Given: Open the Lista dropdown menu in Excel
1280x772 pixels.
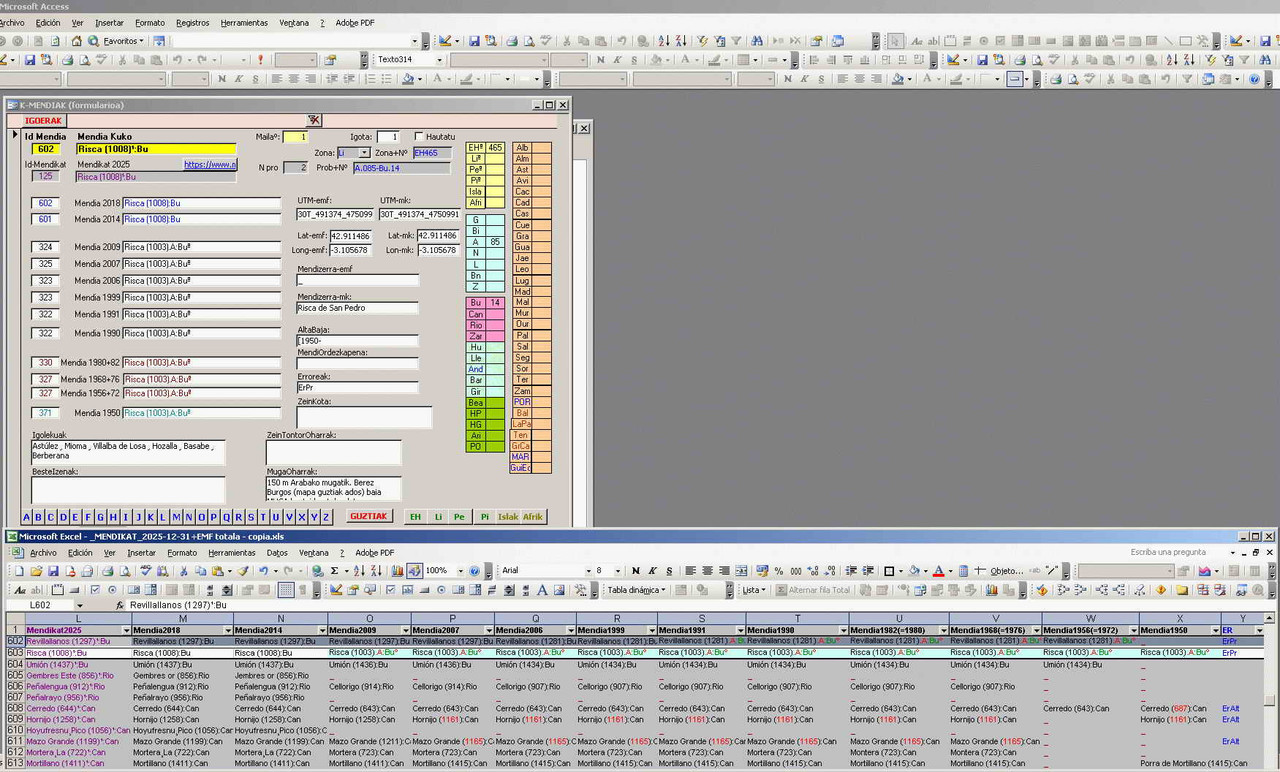Looking at the screenshot, I should click(753, 590).
